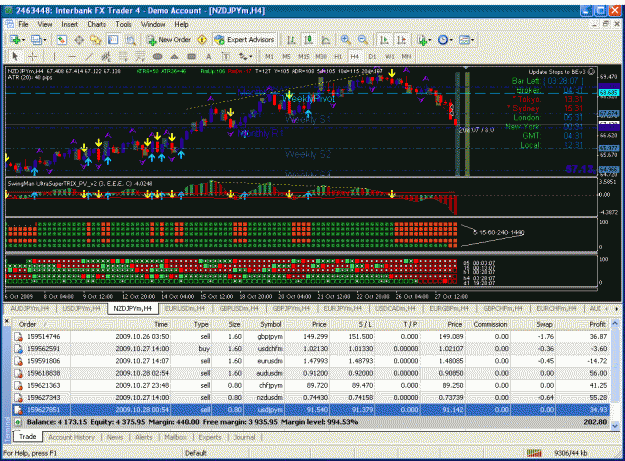625x461 pixels.
Task: Toggle Chart Shift
Action: coord(401,40)
